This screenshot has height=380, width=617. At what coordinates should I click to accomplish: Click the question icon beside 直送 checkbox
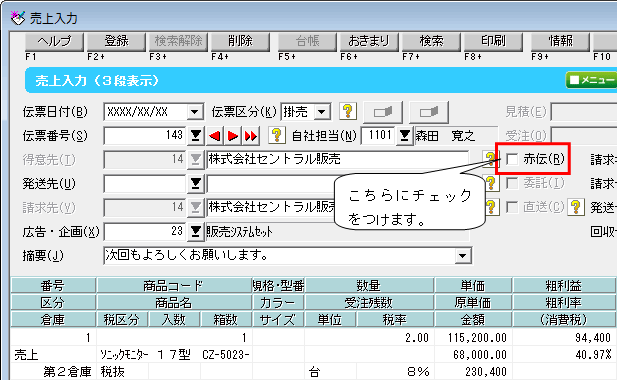point(576,207)
